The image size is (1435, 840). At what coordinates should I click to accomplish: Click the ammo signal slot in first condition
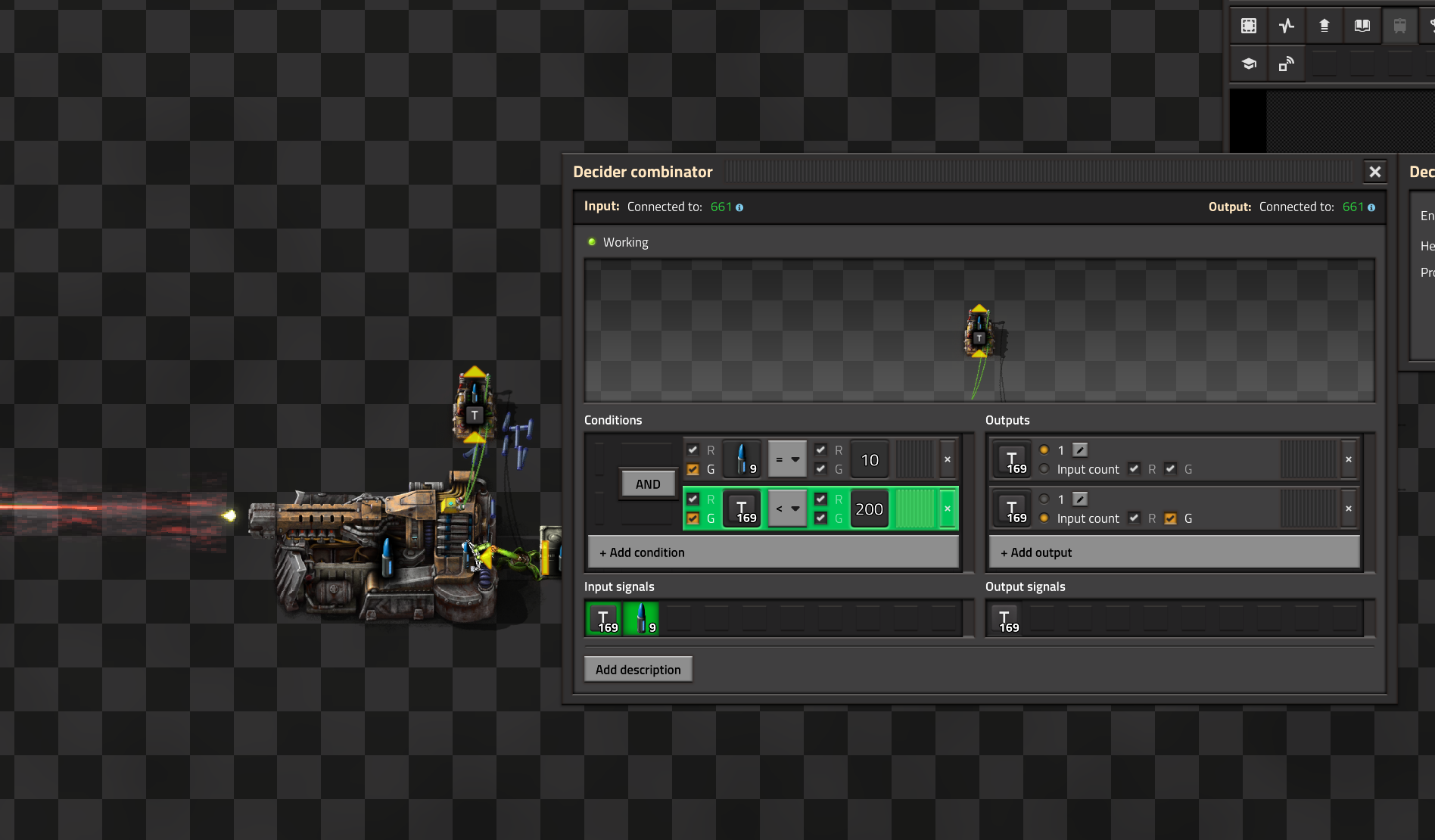coord(742,459)
